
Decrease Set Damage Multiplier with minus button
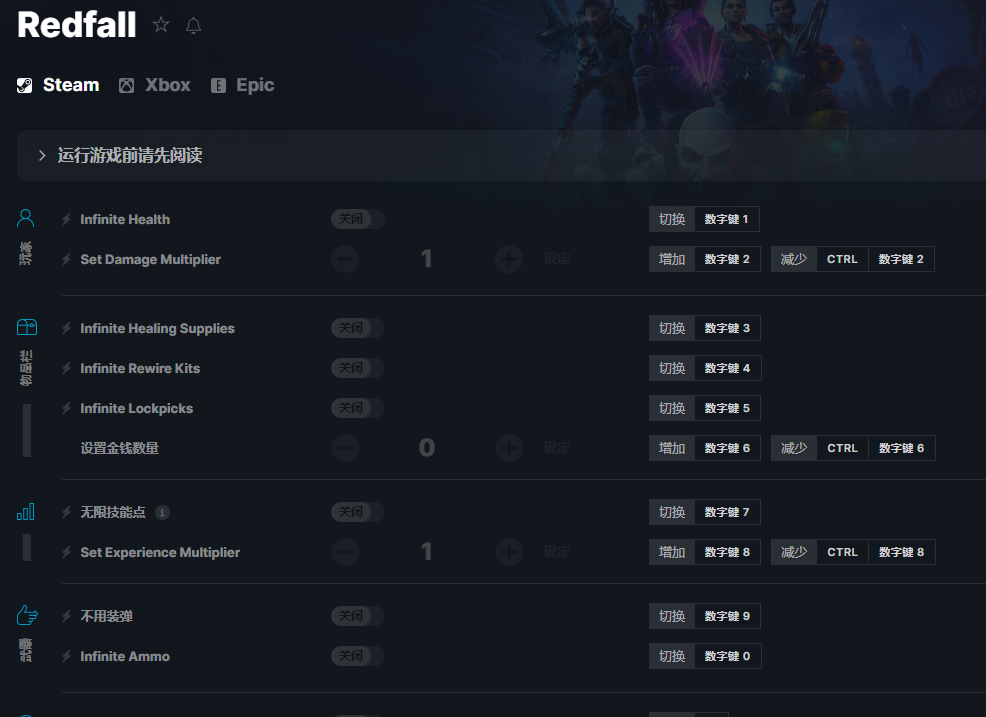pyautogui.click(x=345, y=259)
